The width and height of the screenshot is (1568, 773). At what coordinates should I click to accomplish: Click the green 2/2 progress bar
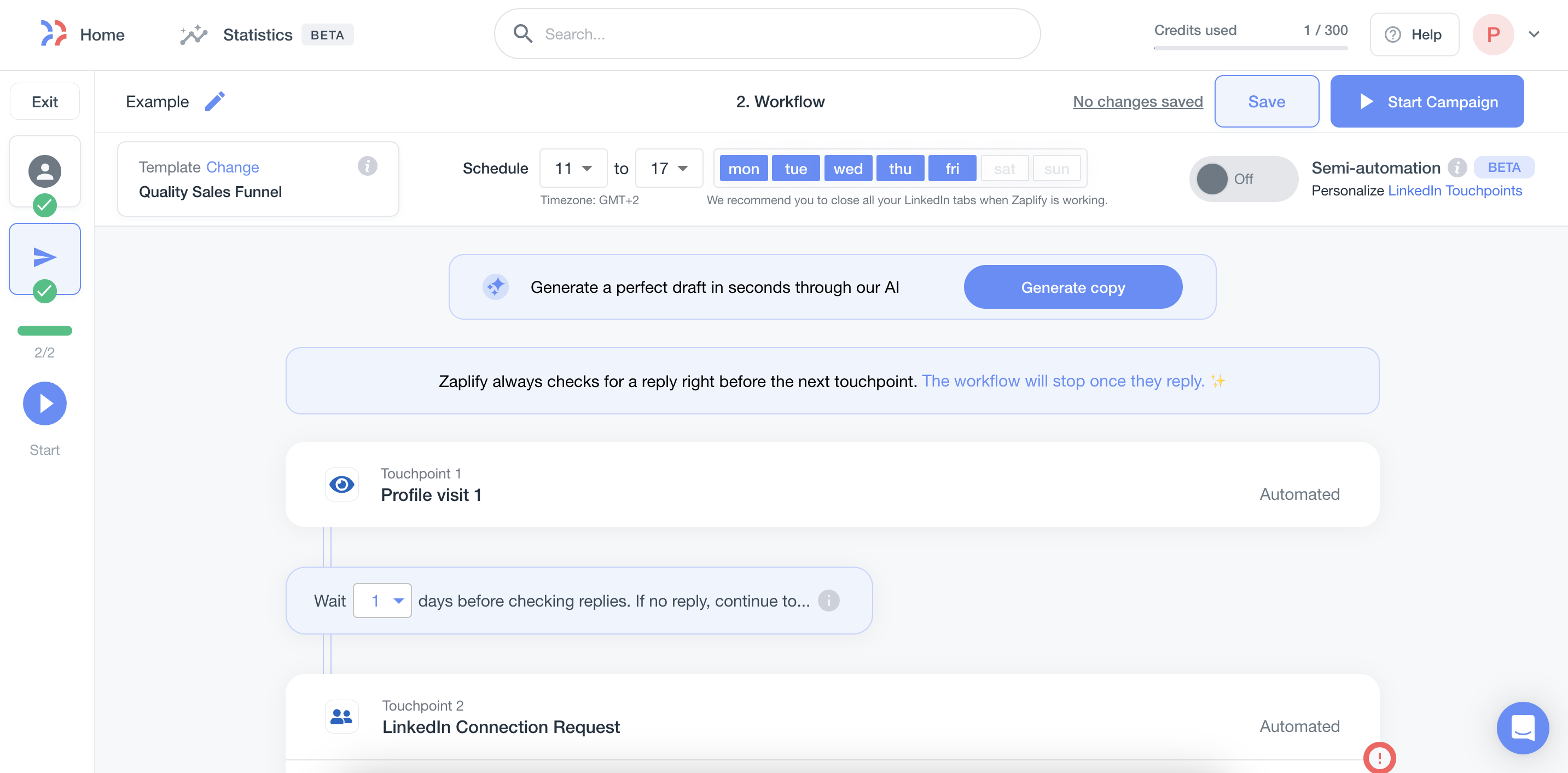point(45,331)
